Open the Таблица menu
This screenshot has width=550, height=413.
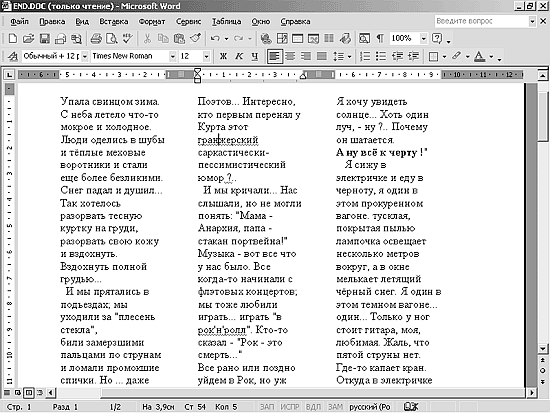coord(226,22)
